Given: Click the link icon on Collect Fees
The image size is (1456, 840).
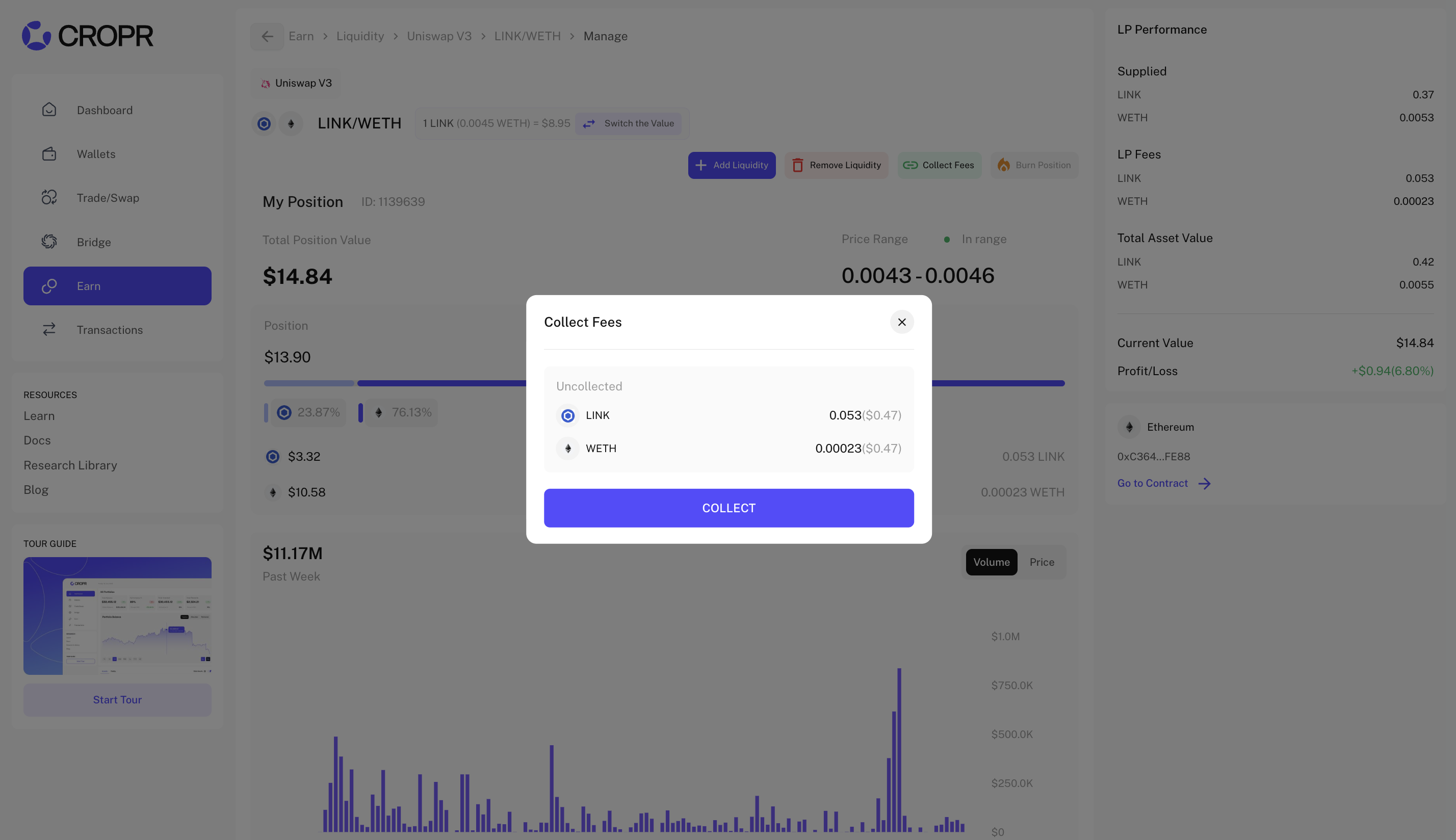Looking at the screenshot, I should pos(911,165).
